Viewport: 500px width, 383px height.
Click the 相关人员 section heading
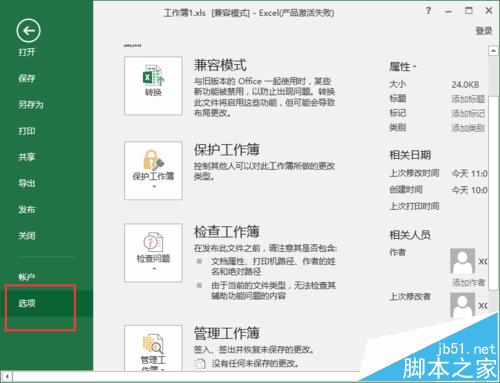pyautogui.click(x=410, y=235)
